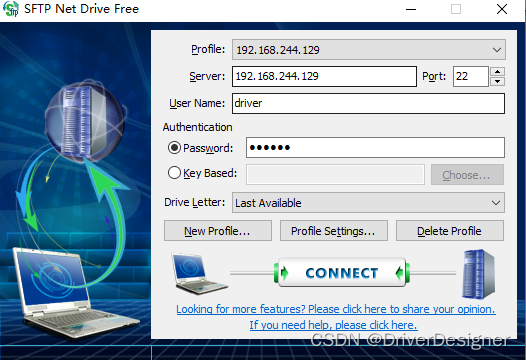Image resolution: width=526 pixels, height=360 pixels.
Task: Minimize the SFTP Net Drive window
Action: [x=411, y=9]
